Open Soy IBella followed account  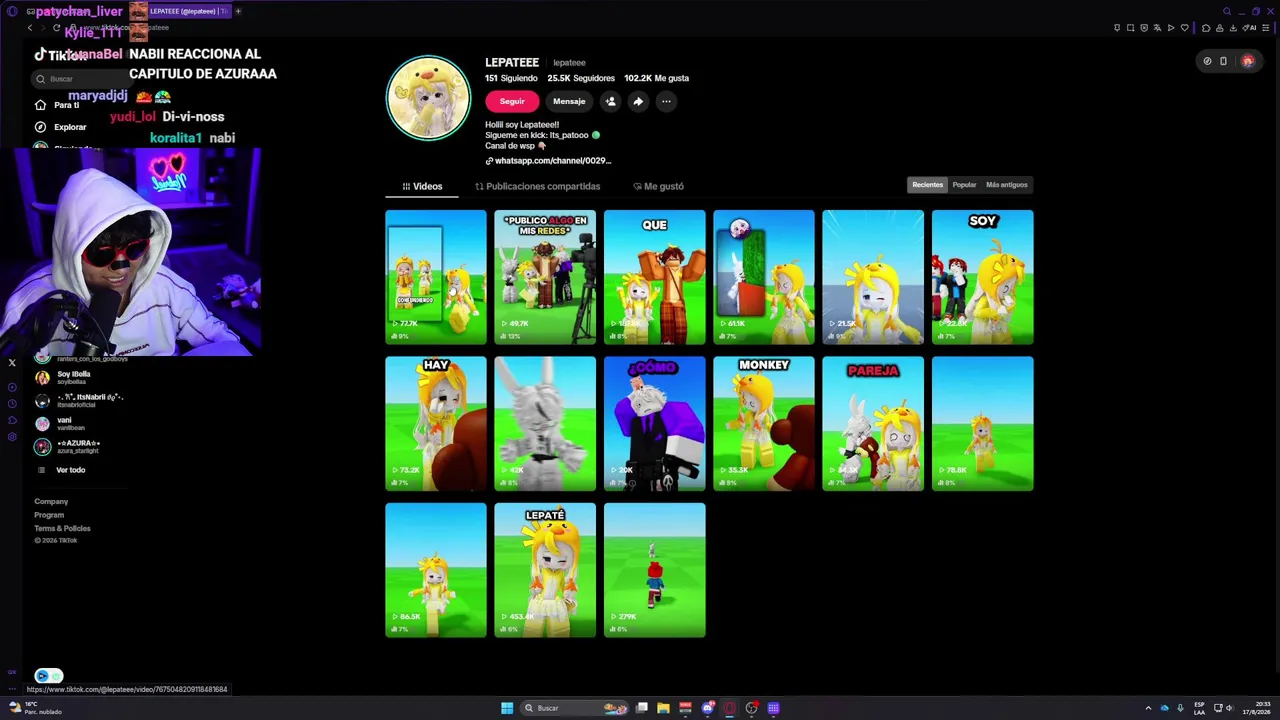(x=62, y=378)
